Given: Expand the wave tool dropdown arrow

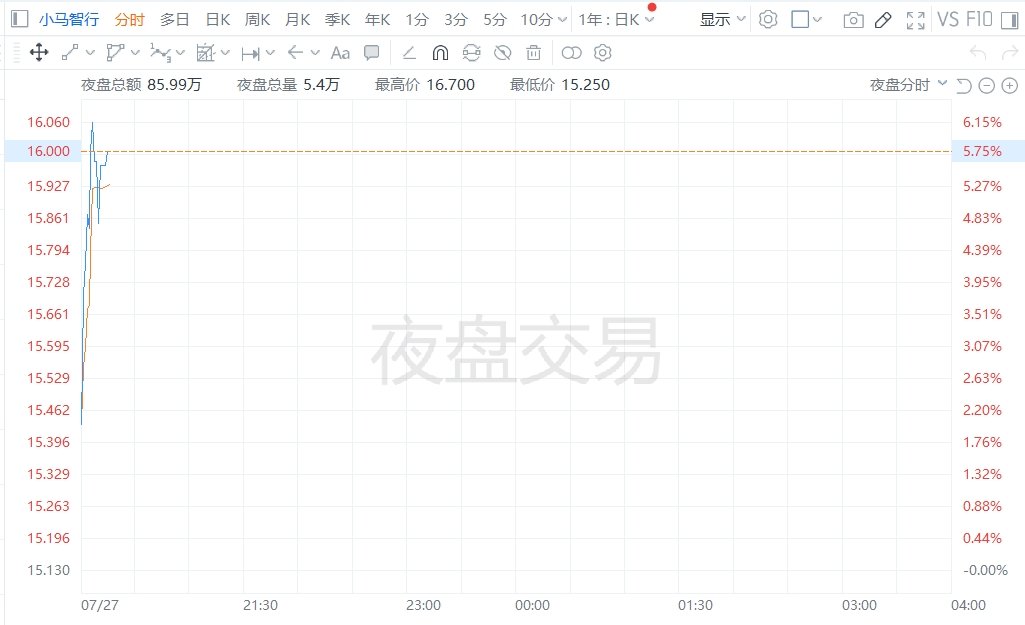Looking at the screenshot, I should [180, 53].
